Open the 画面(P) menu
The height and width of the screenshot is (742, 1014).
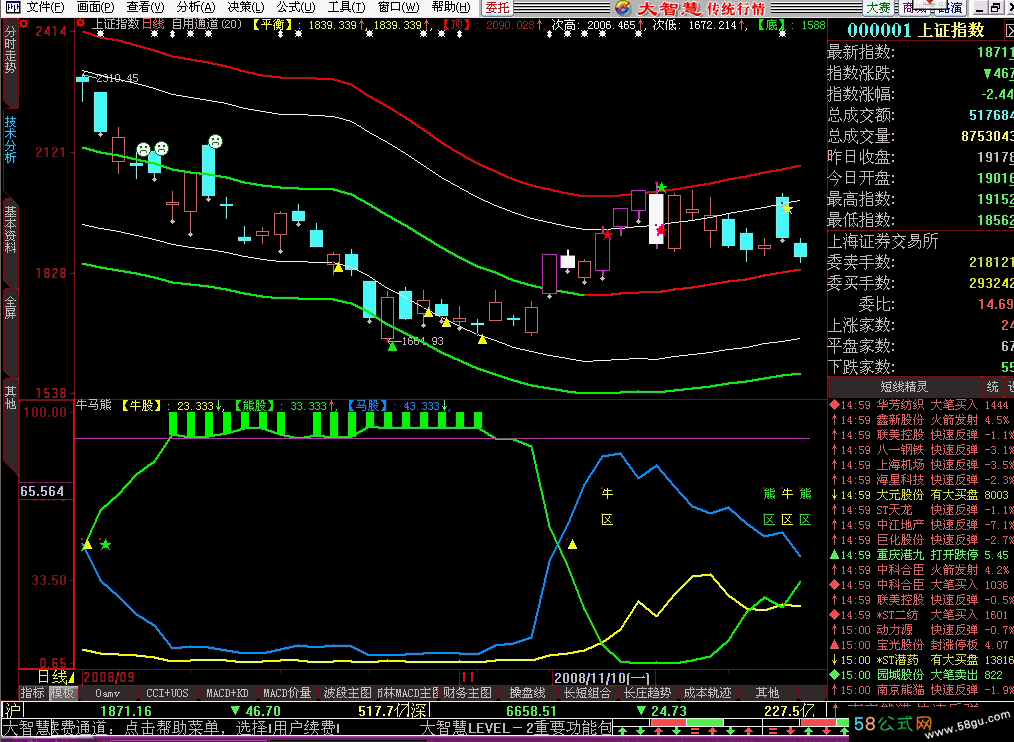[x=96, y=8]
